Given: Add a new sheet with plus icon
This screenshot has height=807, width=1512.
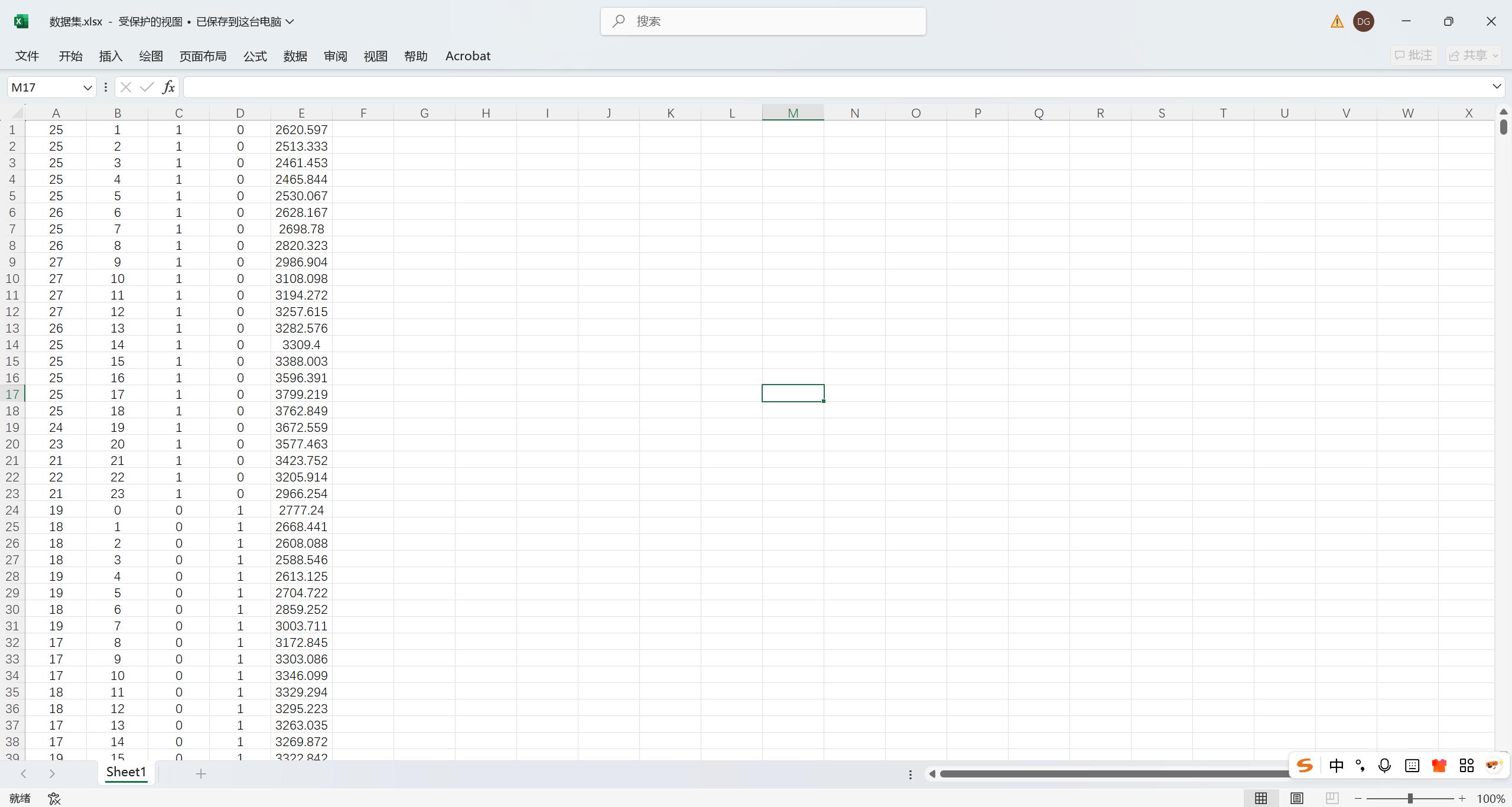Looking at the screenshot, I should (x=201, y=773).
